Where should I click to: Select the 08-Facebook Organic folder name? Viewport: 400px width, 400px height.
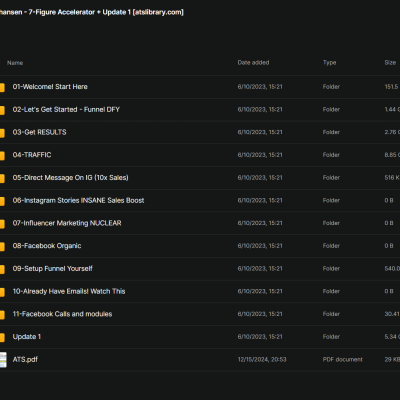tap(47, 246)
